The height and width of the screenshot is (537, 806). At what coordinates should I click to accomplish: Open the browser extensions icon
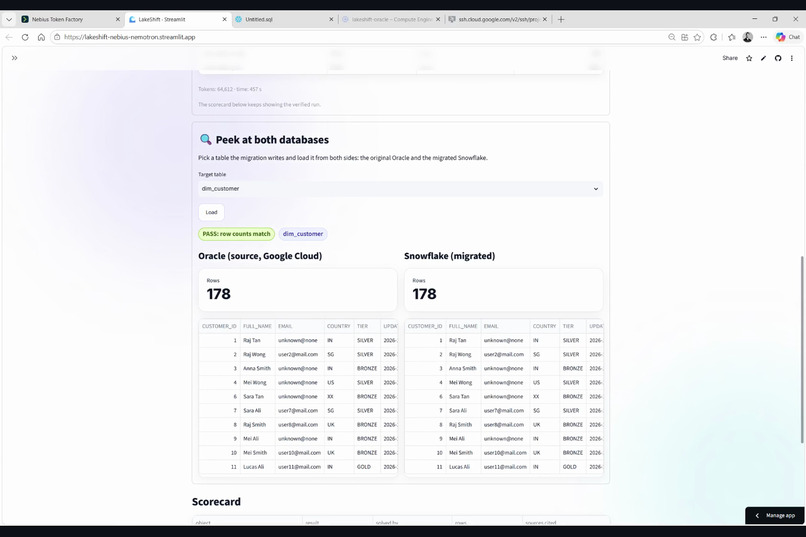[713, 37]
